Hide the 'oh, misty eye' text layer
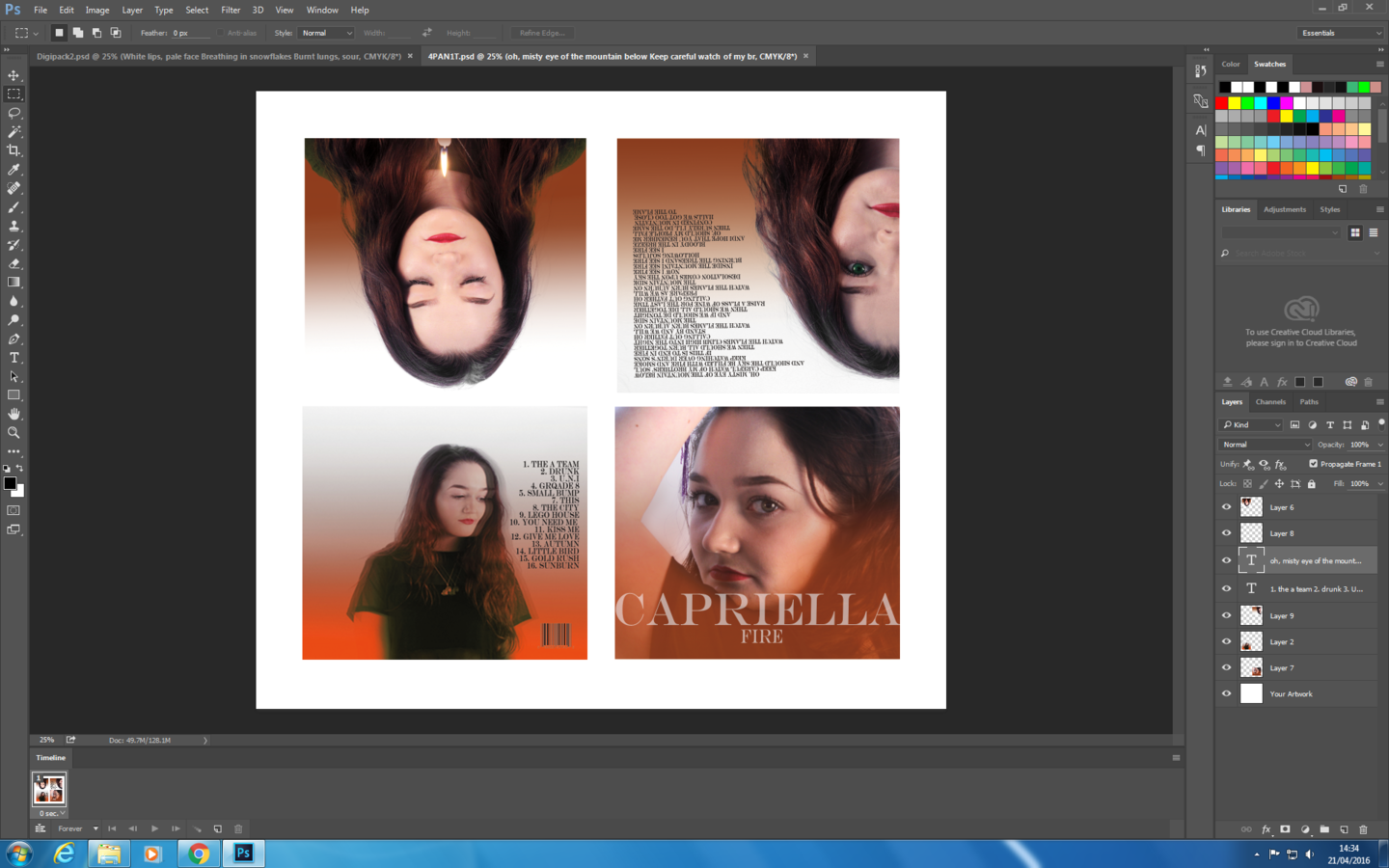Image resolution: width=1389 pixels, height=868 pixels. [x=1226, y=559]
